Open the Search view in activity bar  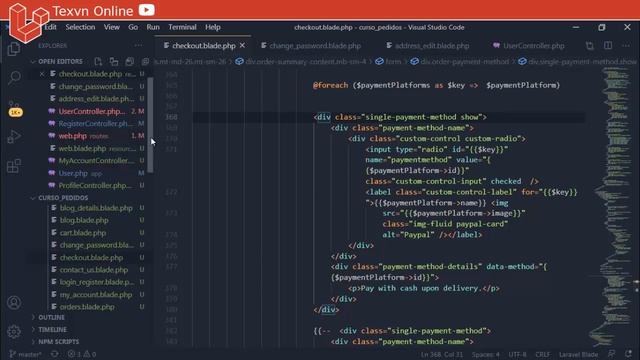[15, 77]
